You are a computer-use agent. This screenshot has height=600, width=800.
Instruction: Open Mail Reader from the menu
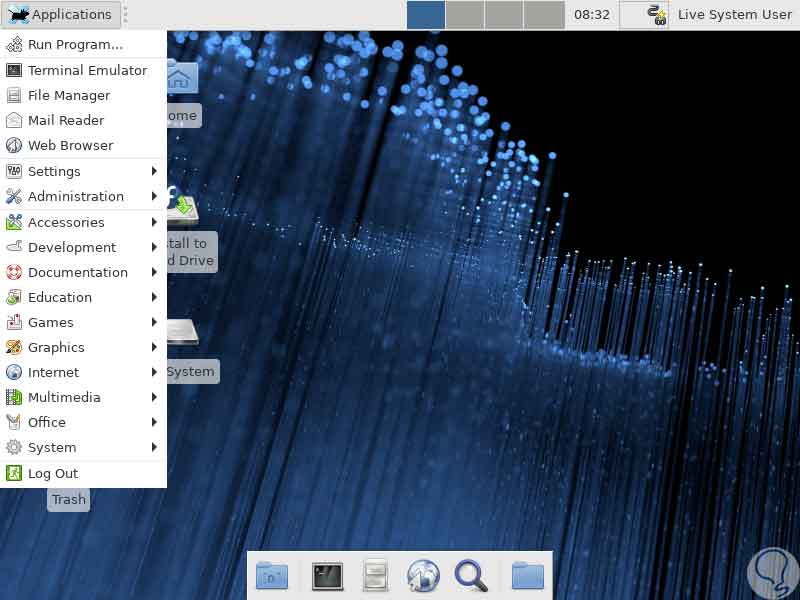[84, 120]
